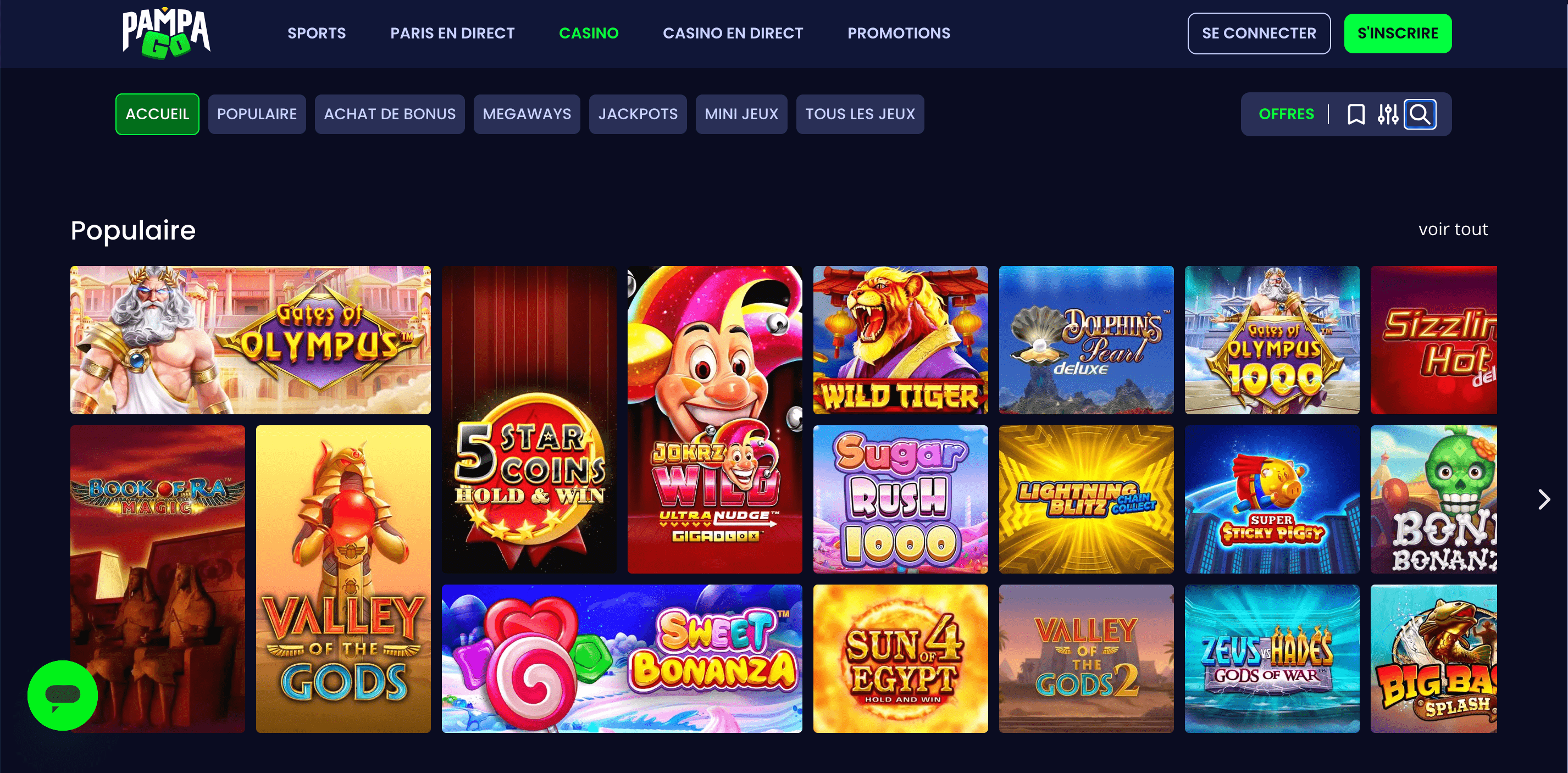Select the Tous les Jeux tab
Screen dimensions: 1568x773
pos(860,114)
